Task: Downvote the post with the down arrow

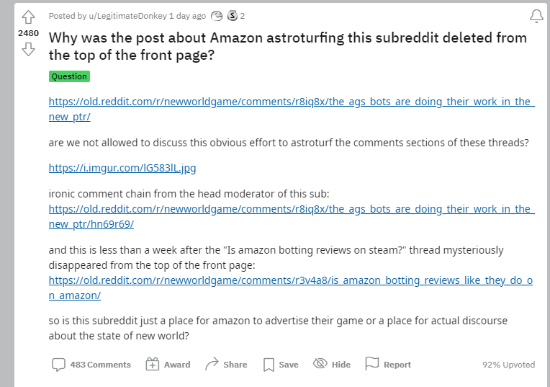Action: point(28,49)
